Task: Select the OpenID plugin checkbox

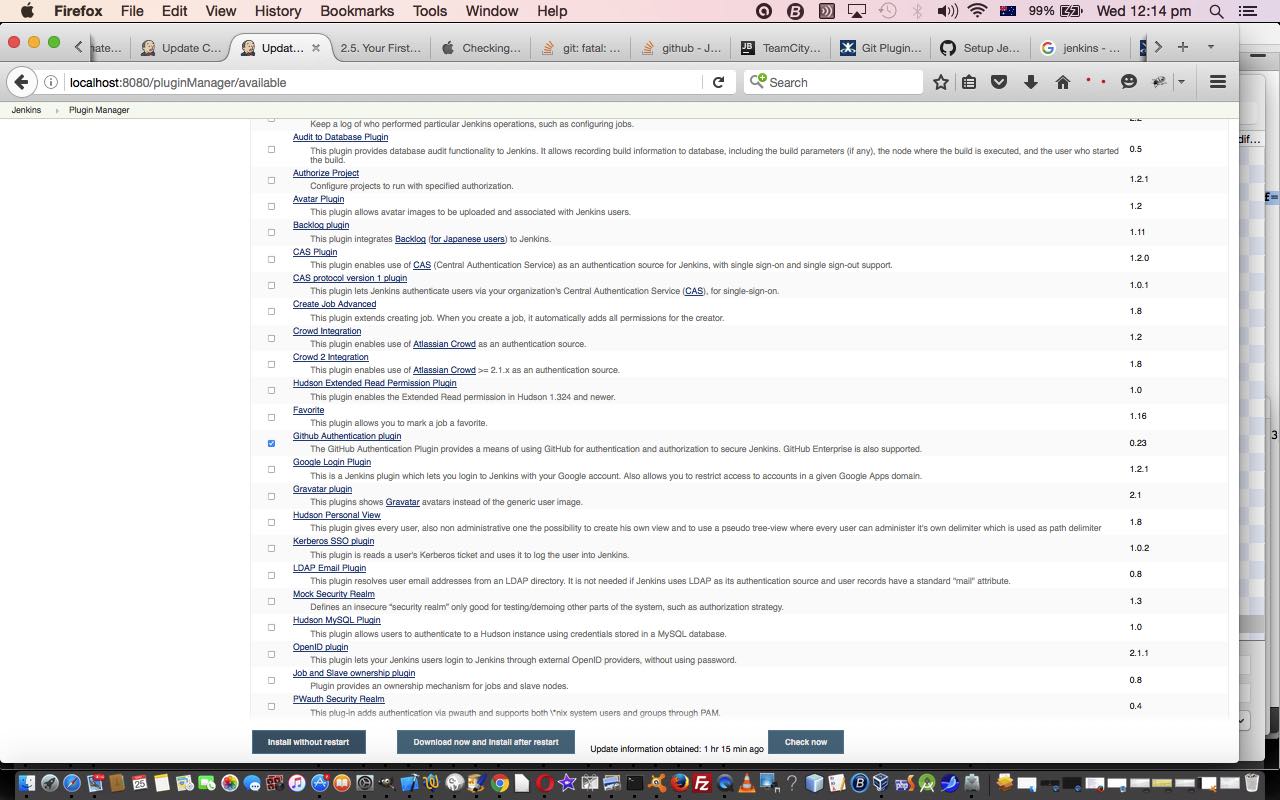Action: pos(271,654)
